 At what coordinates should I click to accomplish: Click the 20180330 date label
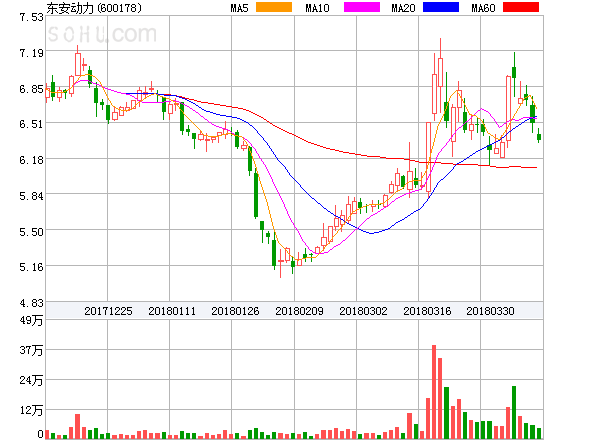[490, 311]
